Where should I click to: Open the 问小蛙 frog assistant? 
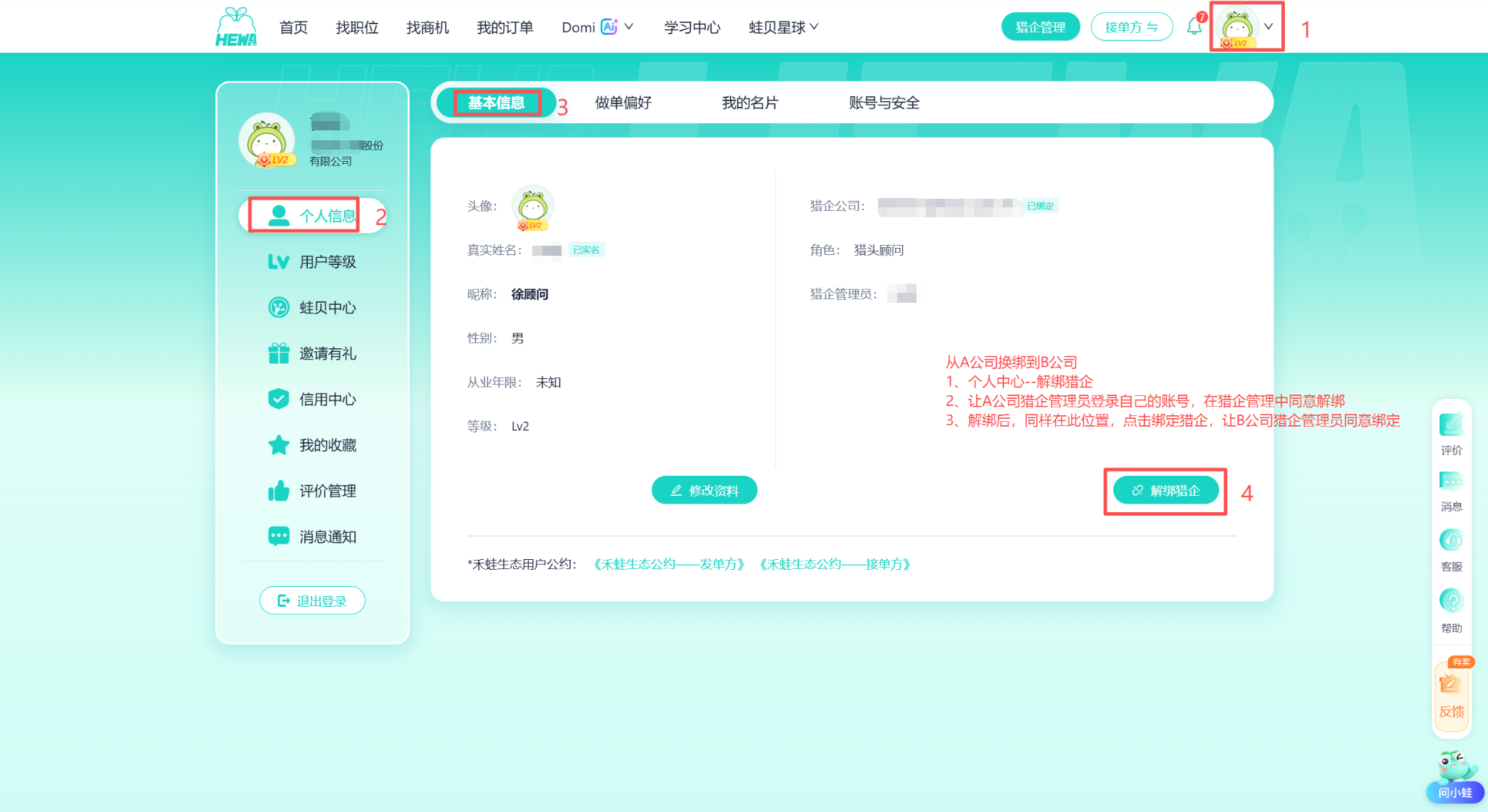coord(1455,776)
